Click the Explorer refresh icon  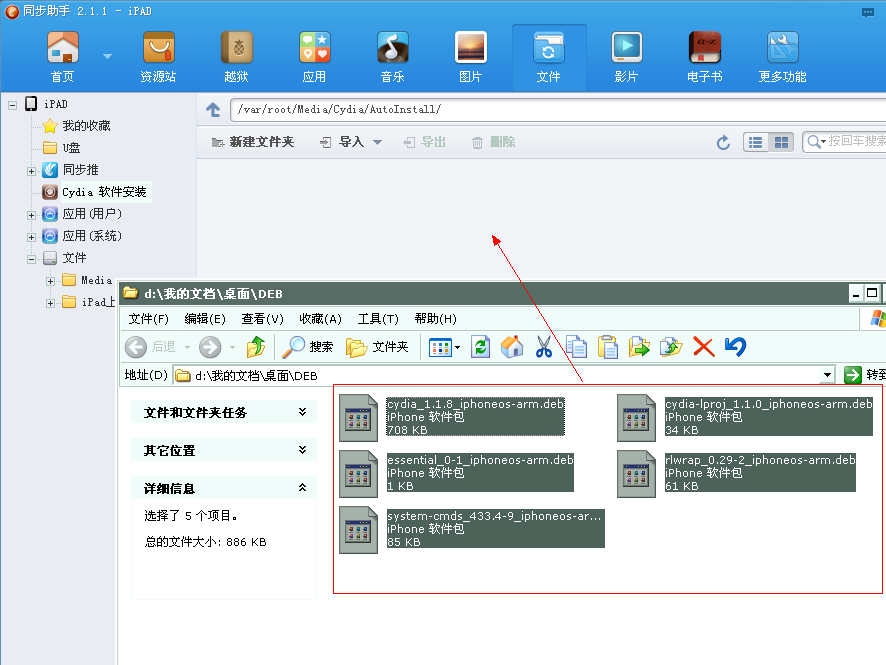[480, 347]
